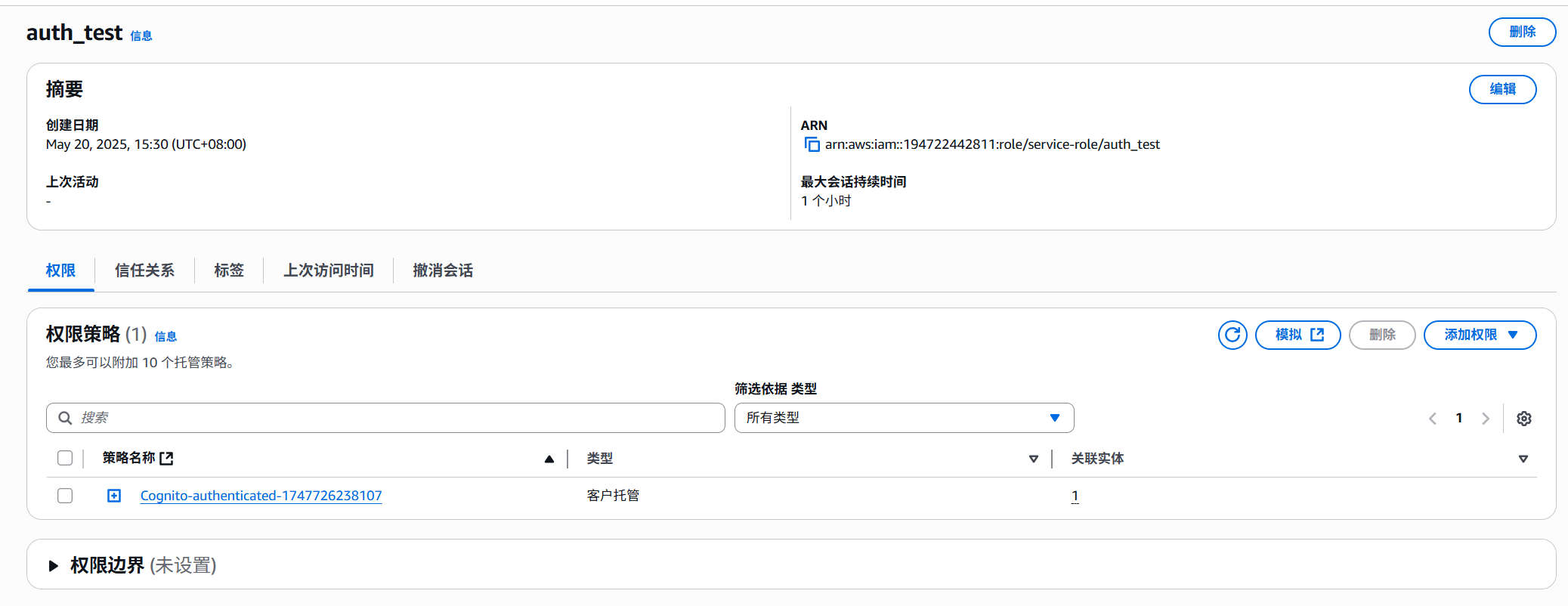Sort by 关联实体 column arrow
This screenshot has width=1568, height=606.
tap(1523, 459)
